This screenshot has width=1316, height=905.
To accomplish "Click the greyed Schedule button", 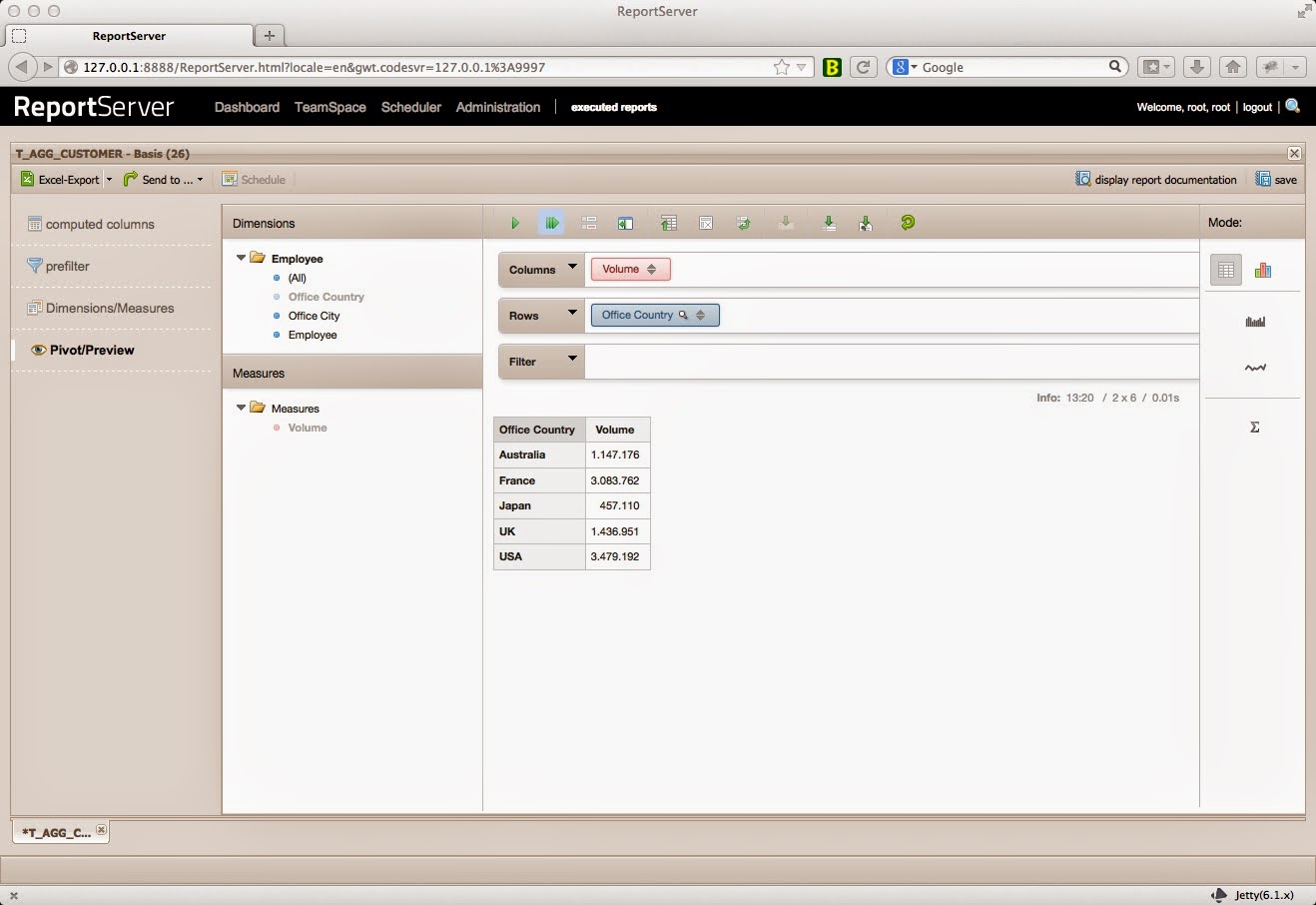I will pyautogui.click(x=254, y=180).
